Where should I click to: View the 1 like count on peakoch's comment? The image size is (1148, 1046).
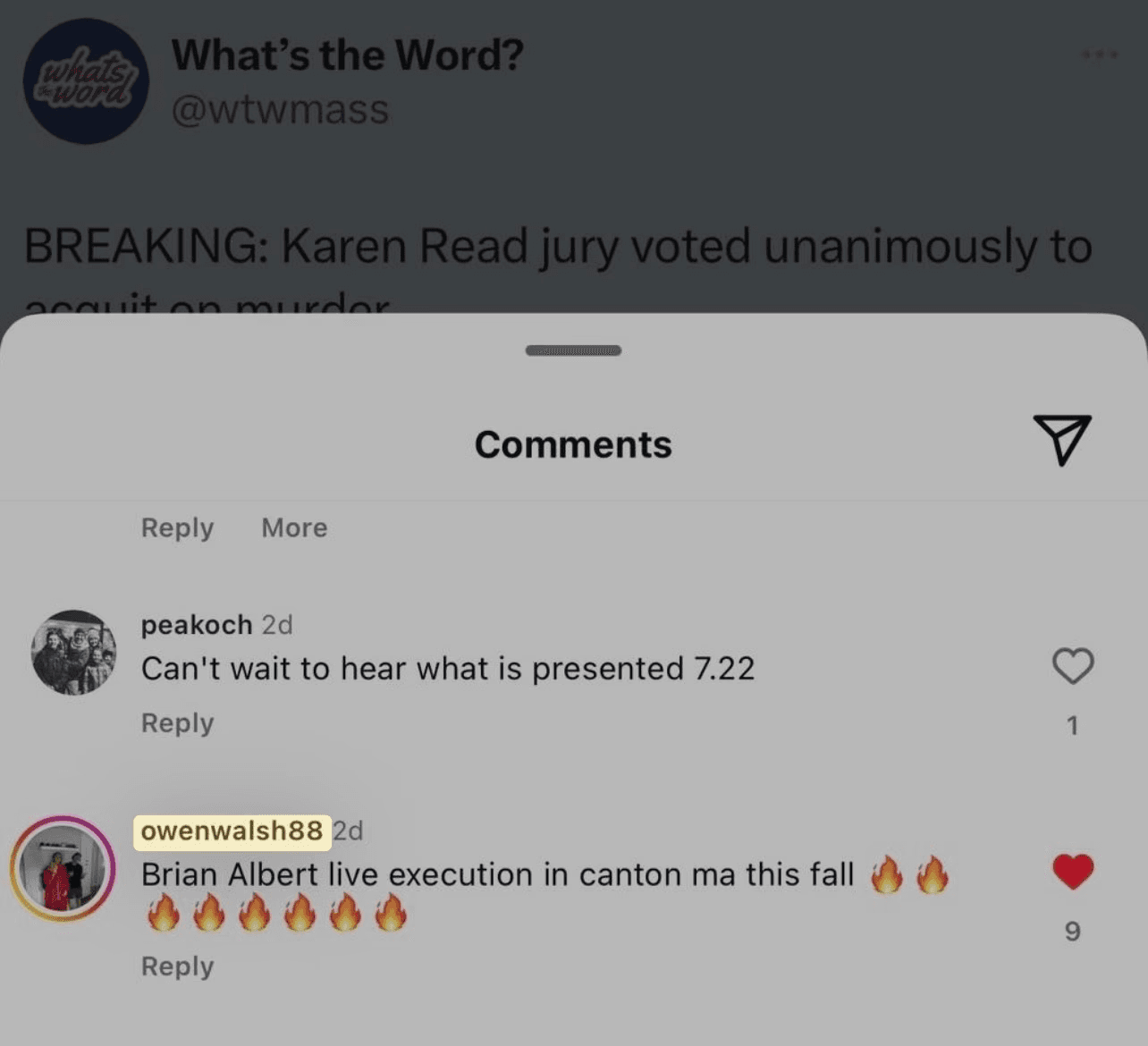[x=1073, y=725]
